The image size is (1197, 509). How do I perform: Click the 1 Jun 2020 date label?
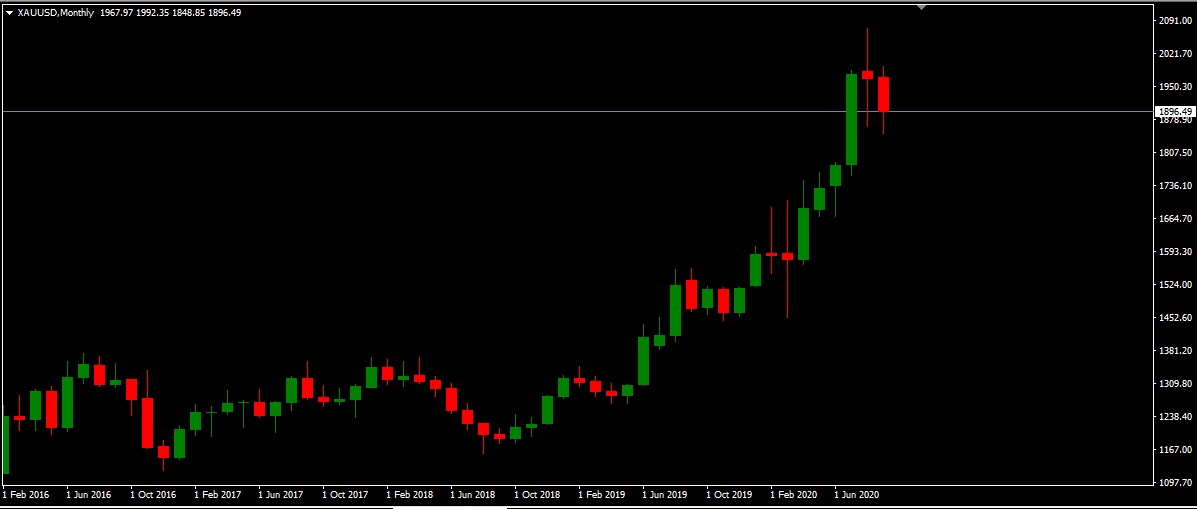(x=857, y=495)
